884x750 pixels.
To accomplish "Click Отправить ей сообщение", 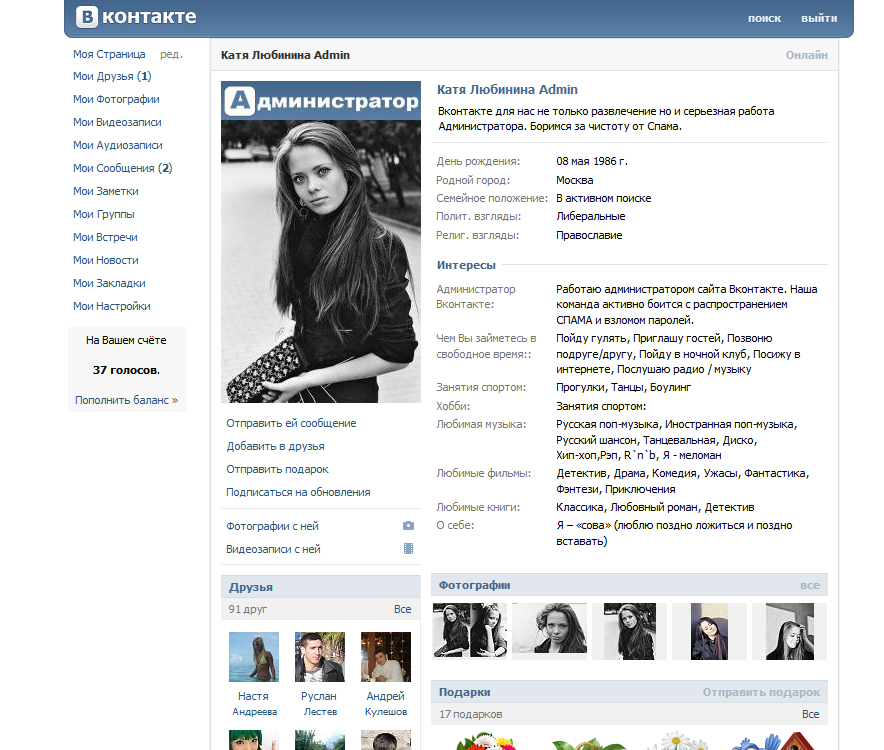I will (291, 423).
